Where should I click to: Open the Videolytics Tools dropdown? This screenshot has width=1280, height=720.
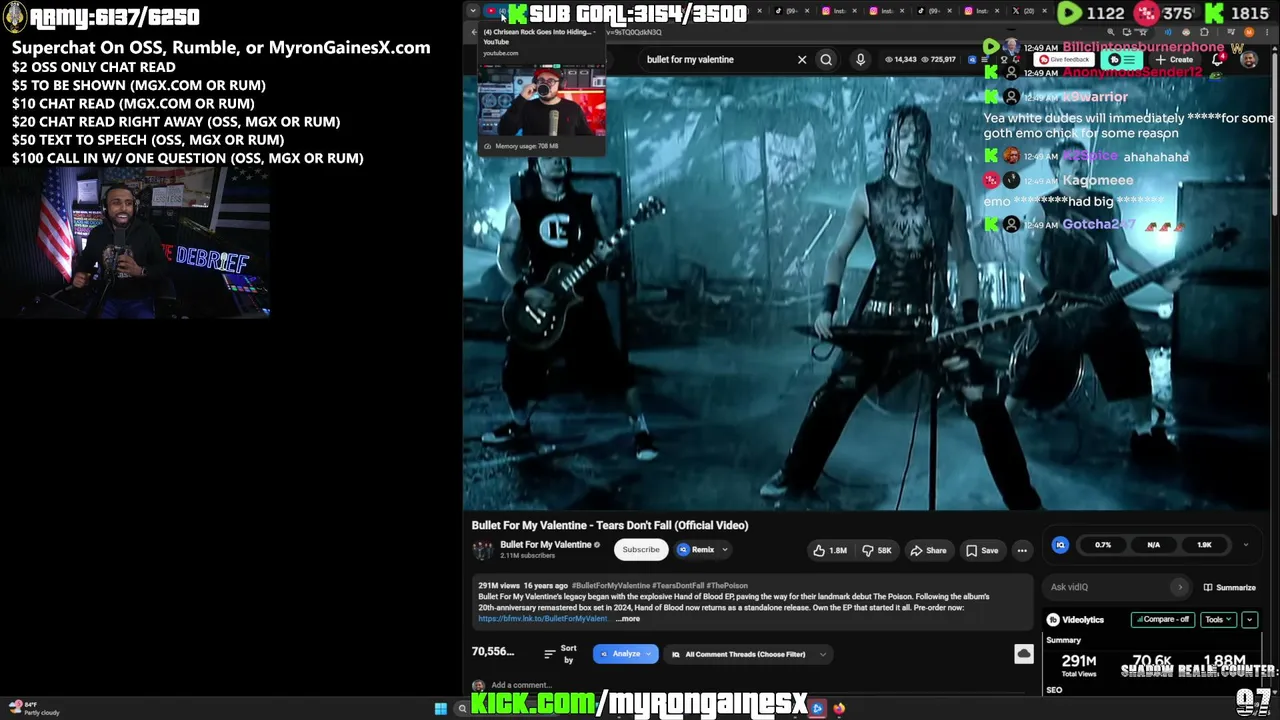1219,620
